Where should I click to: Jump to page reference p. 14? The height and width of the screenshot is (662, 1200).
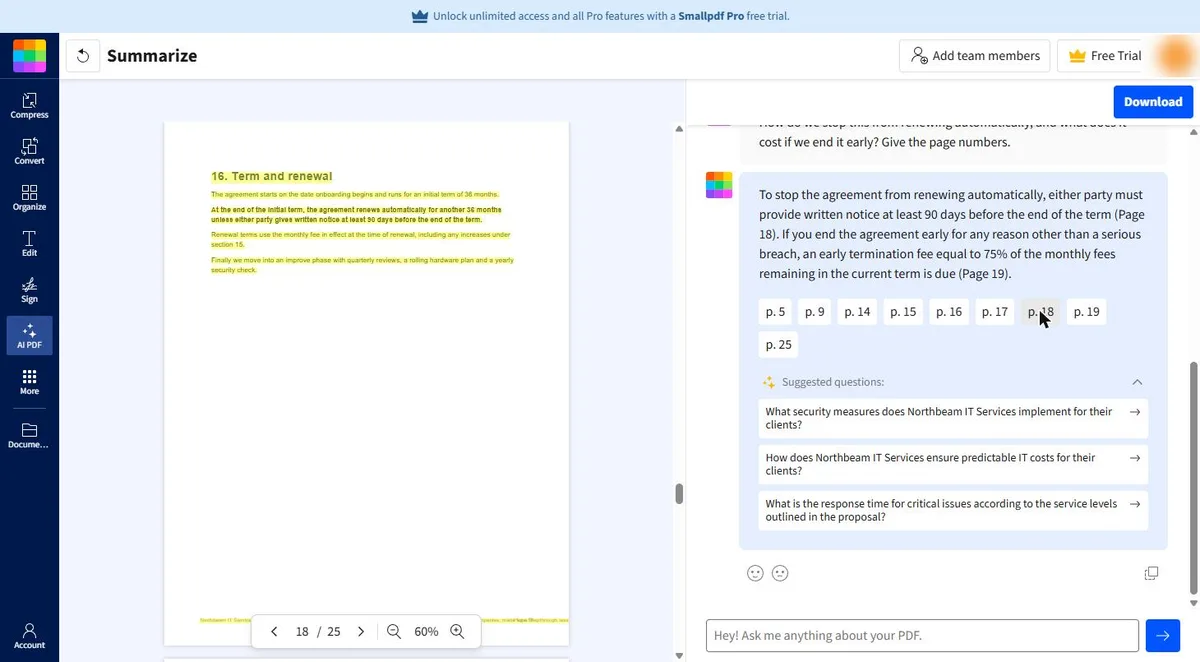pos(857,312)
